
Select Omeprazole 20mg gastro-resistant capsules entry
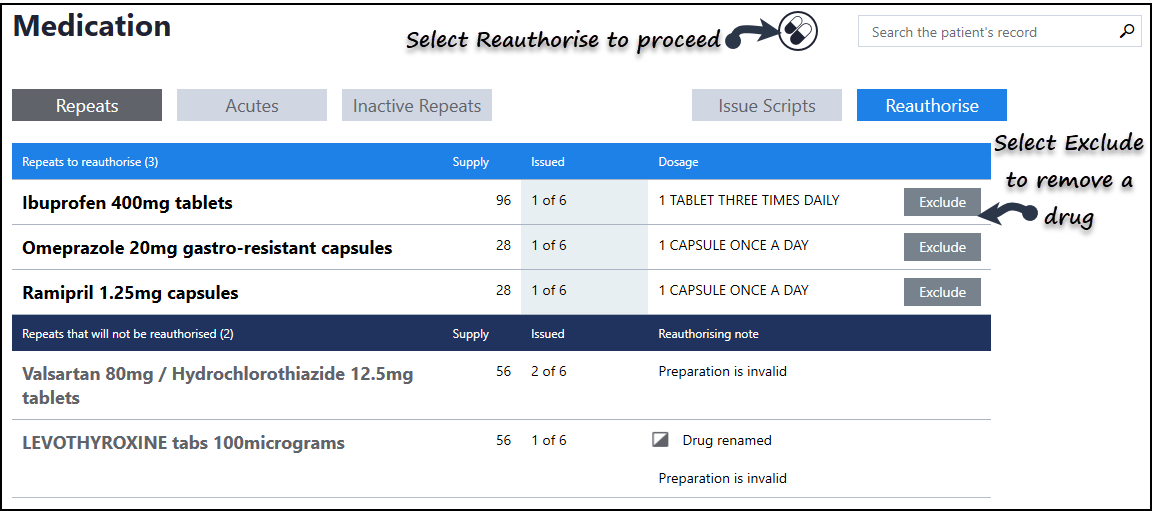[x=207, y=248]
